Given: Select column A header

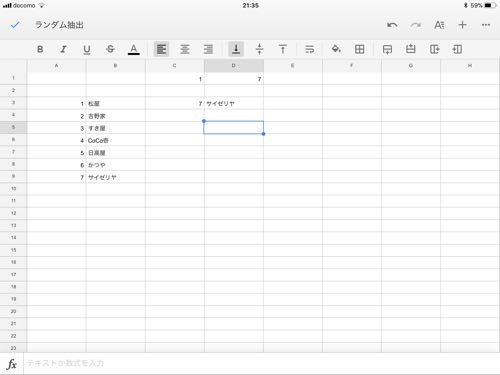Looking at the screenshot, I should [x=56, y=66].
